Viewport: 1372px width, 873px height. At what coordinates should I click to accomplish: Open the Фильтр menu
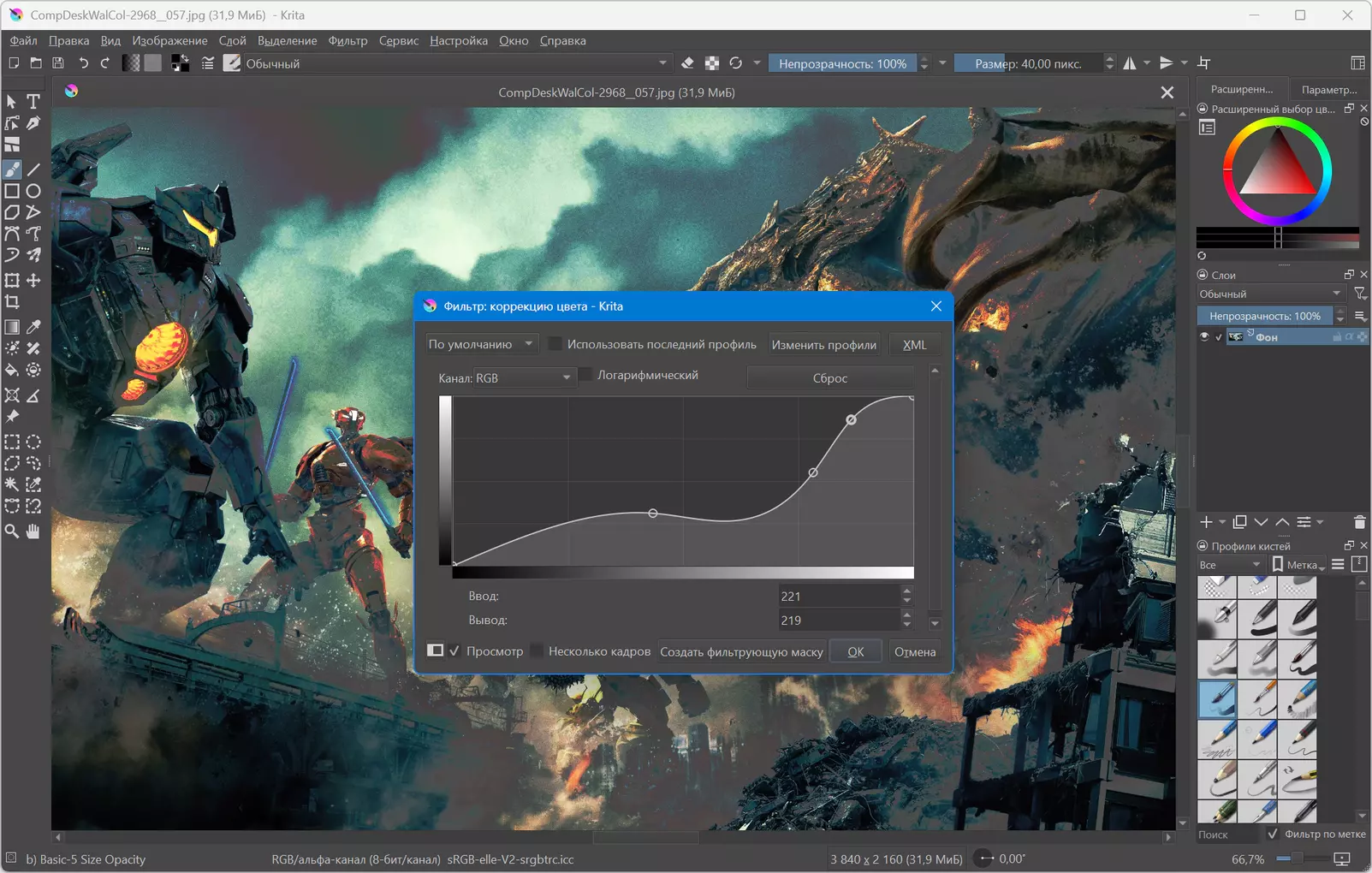pos(347,40)
